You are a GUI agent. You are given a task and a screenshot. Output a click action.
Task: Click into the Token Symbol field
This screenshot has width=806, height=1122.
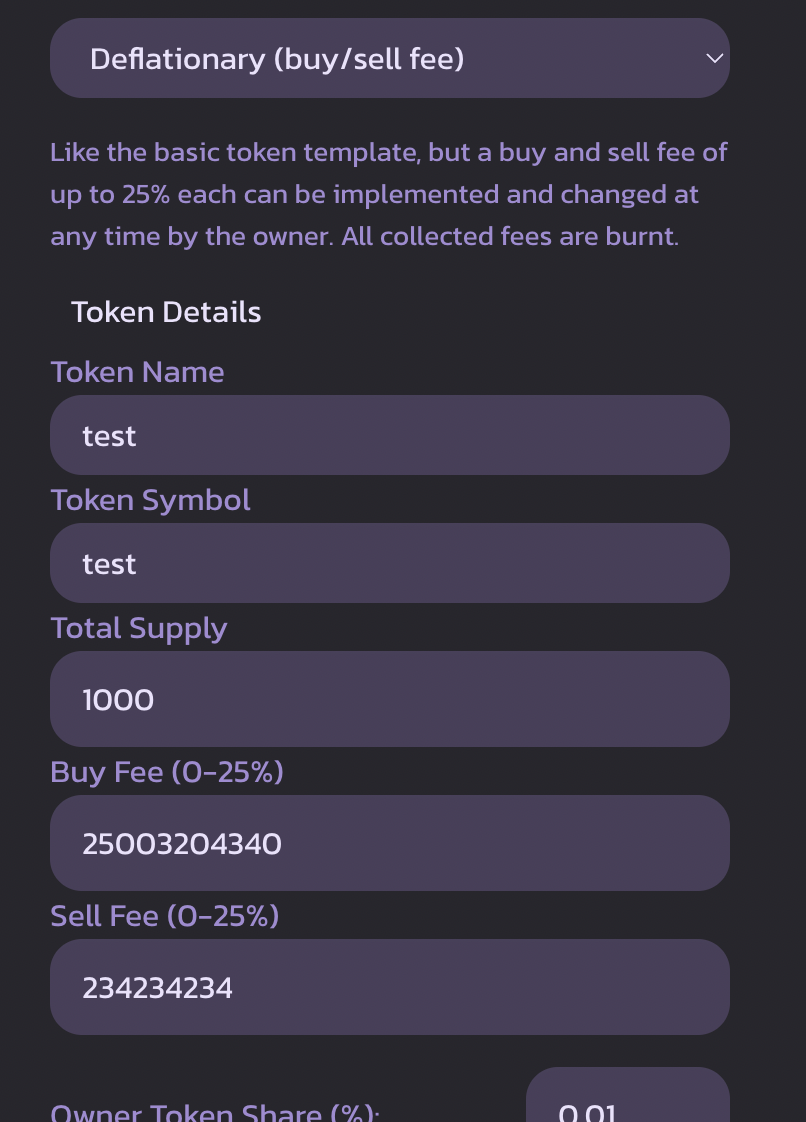390,564
